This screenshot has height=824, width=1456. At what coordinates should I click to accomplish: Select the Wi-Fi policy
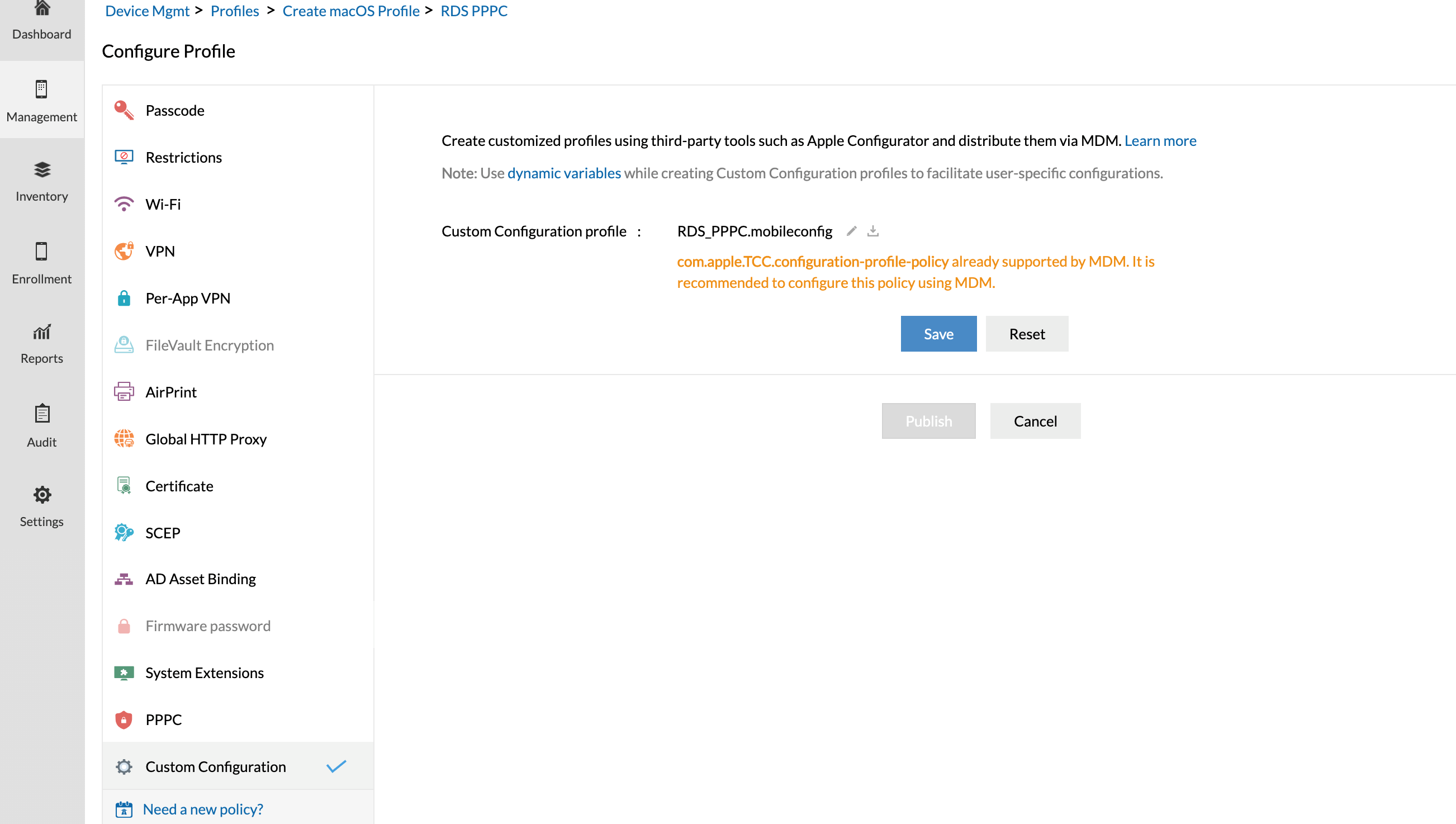(x=163, y=204)
